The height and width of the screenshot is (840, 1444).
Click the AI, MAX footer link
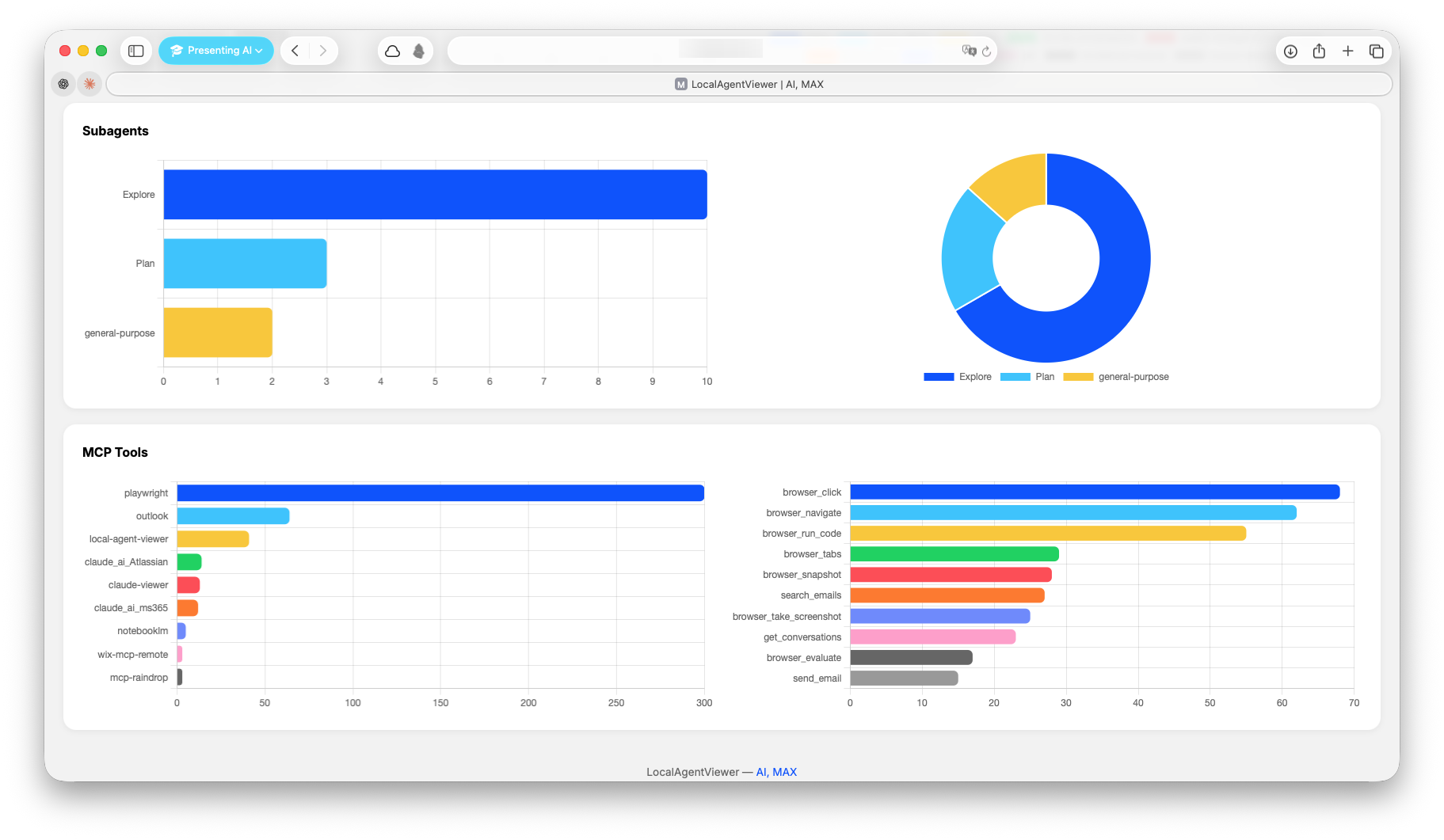click(776, 771)
